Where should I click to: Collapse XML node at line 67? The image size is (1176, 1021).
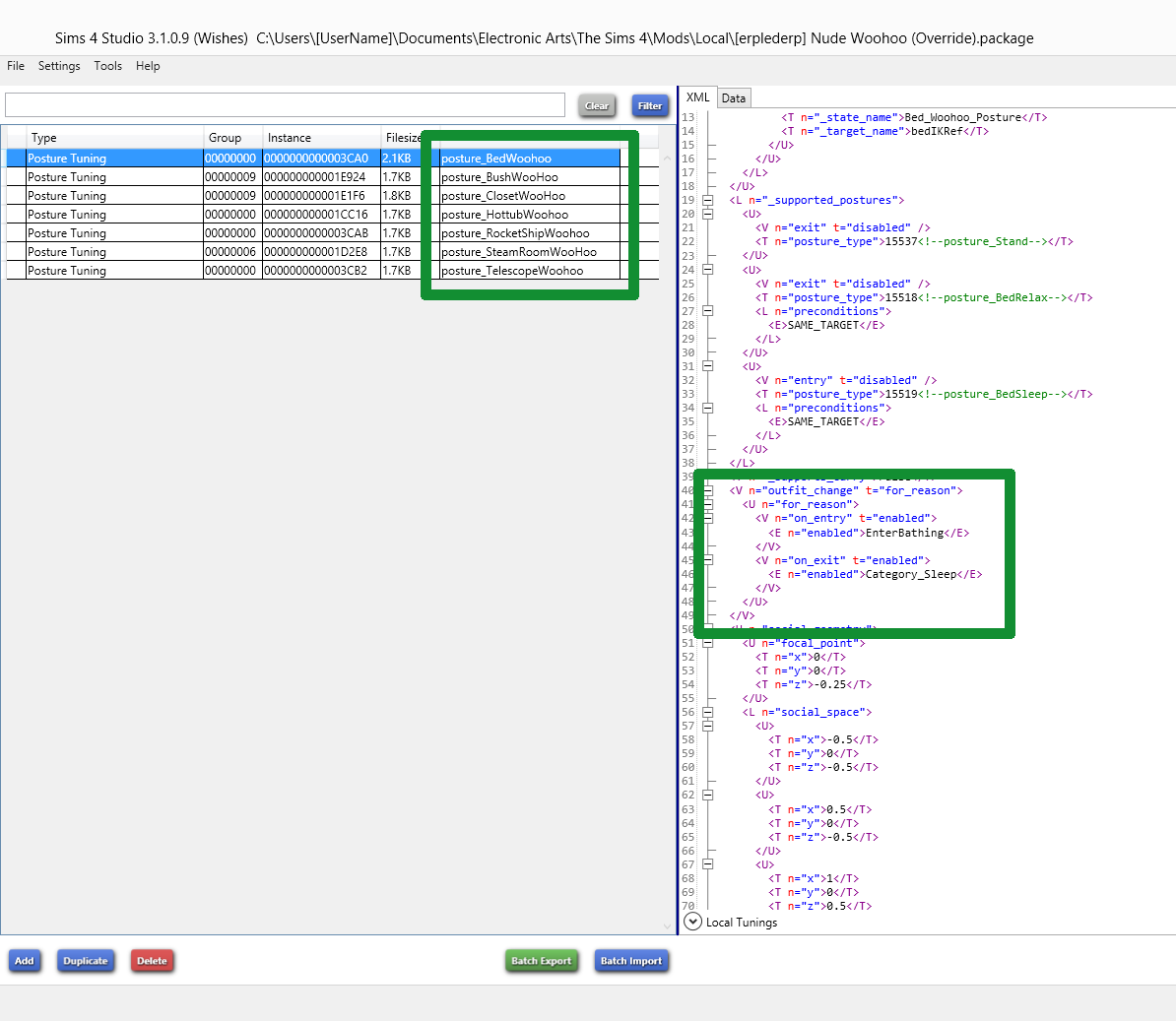[707, 864]
